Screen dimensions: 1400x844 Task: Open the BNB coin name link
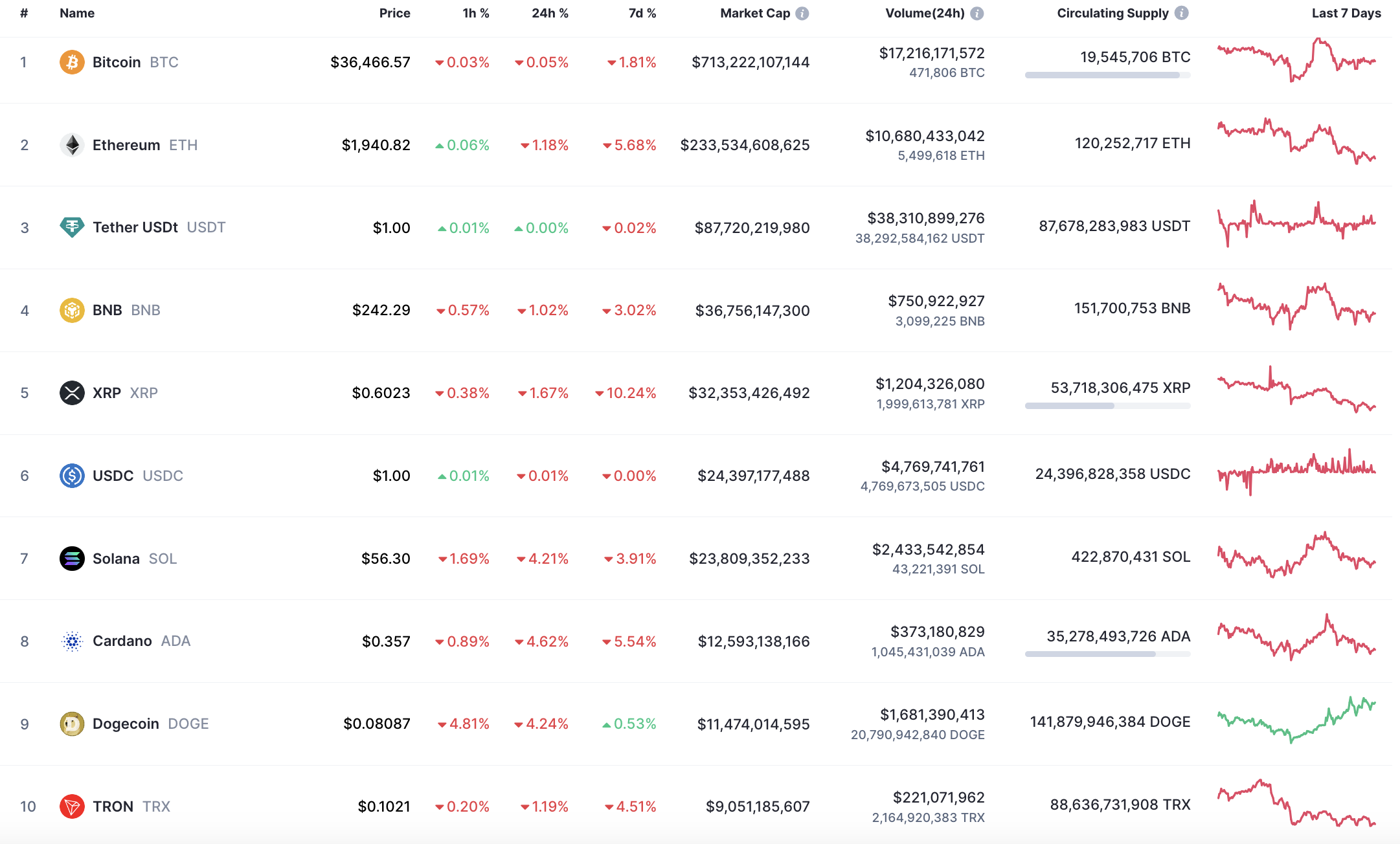click(107, 310)
